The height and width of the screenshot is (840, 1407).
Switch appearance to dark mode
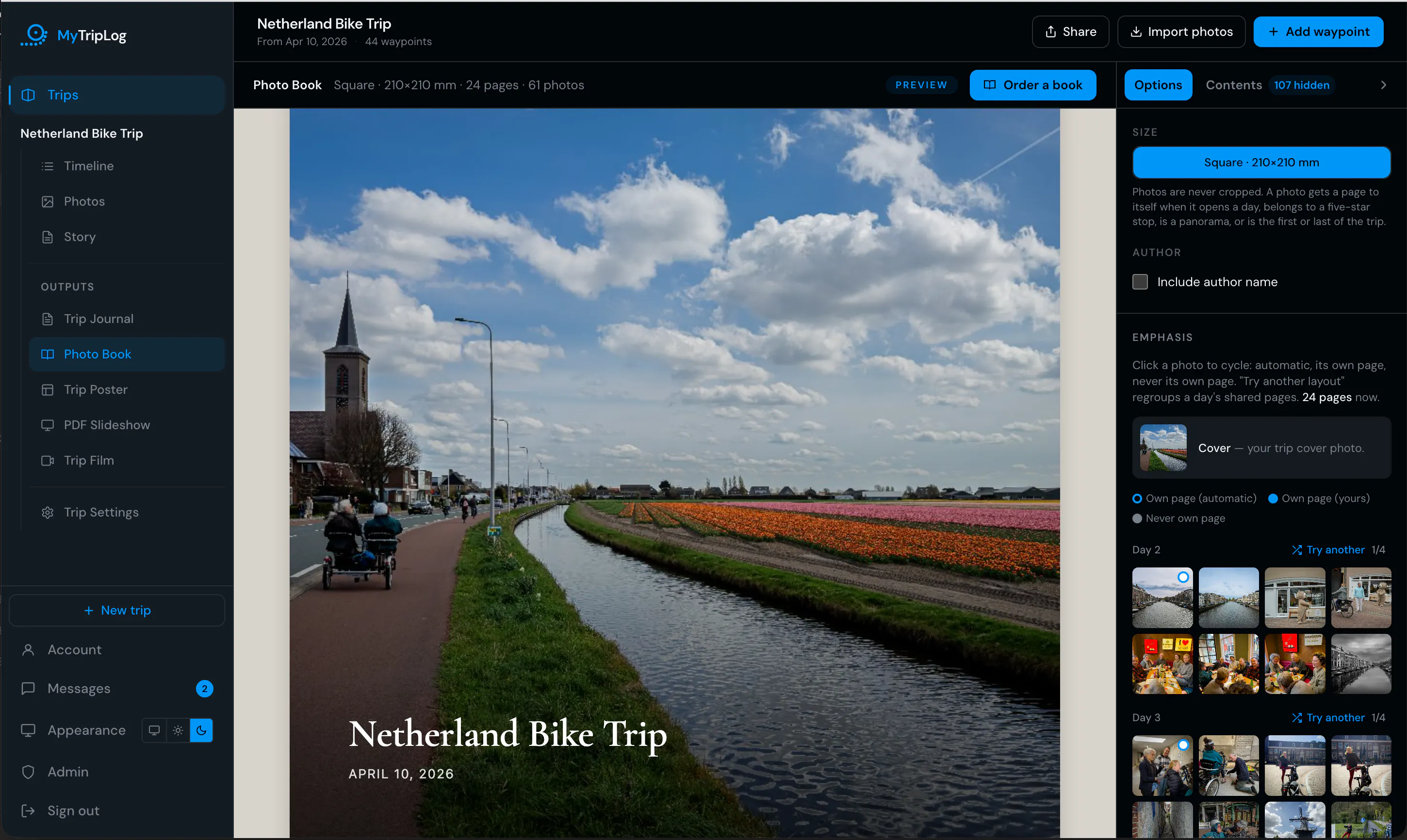201,730
